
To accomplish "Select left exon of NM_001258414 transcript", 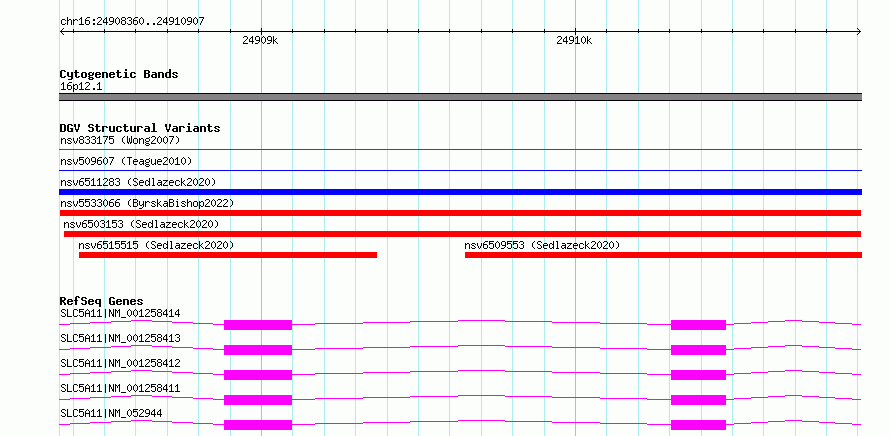I will point(258,325).
